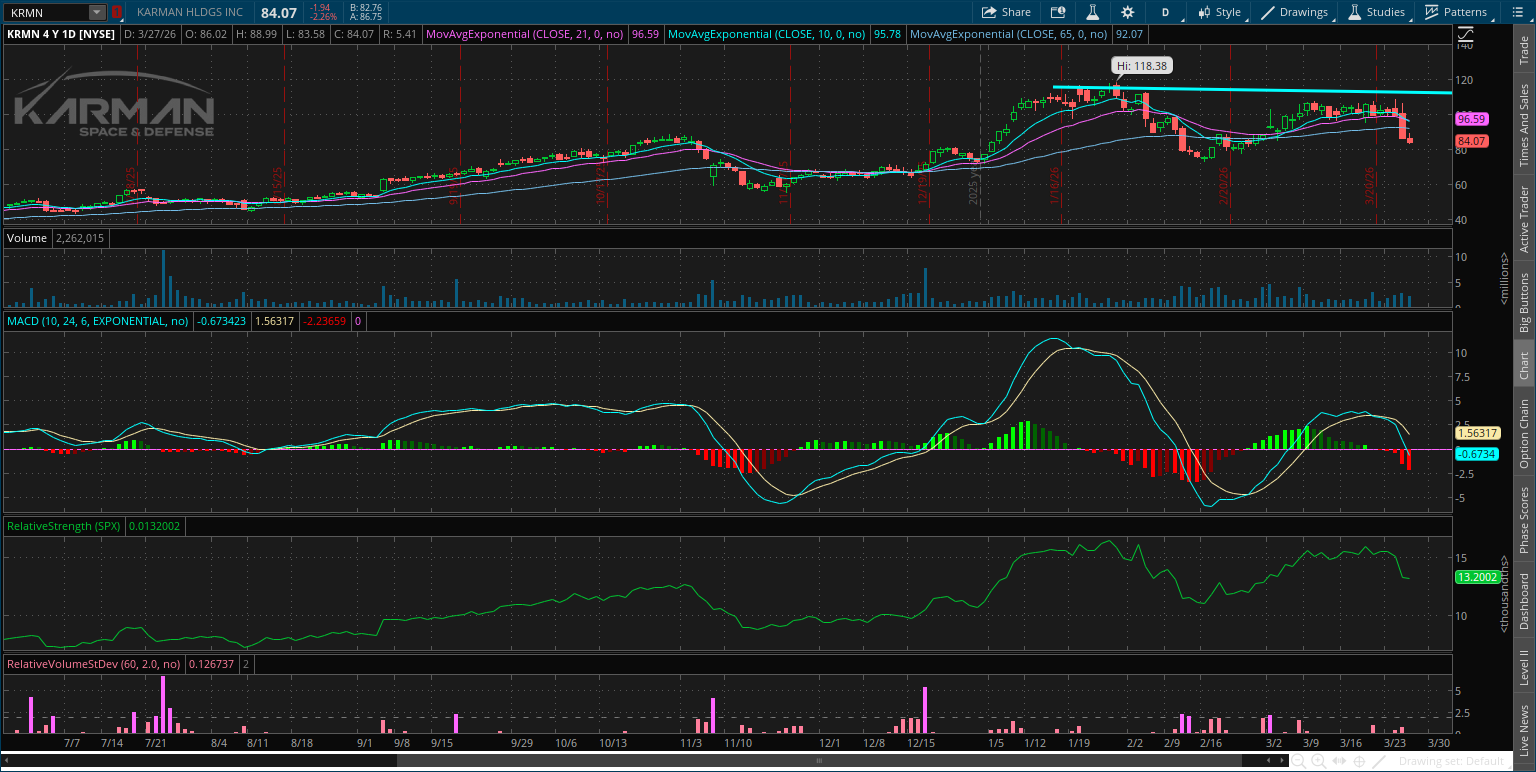
Task: Click the Hi: 118.38 price bubble
Action: pyautogui.click(x=1143, y=65)
